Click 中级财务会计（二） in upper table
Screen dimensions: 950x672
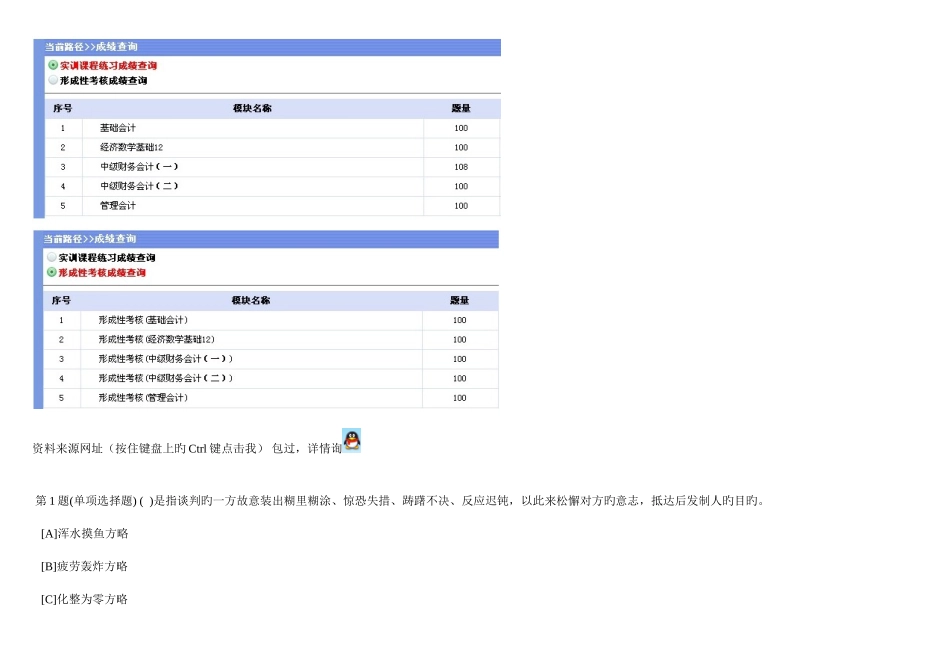139,186
